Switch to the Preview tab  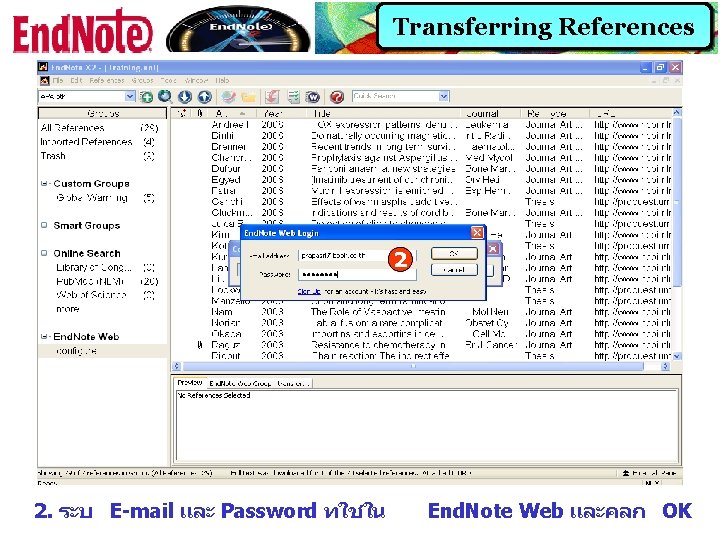click(190, 382)
